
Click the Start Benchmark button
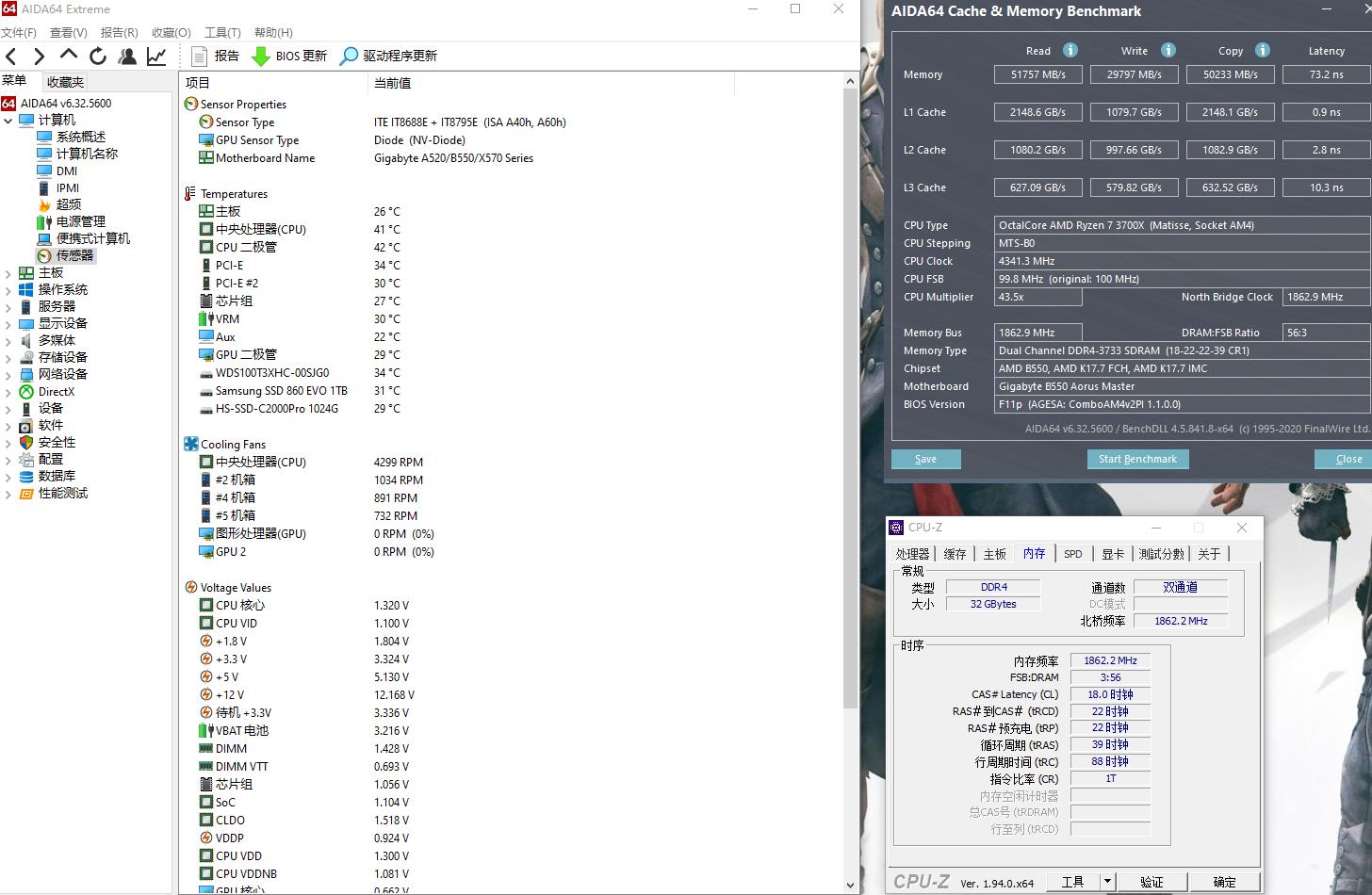(1137, 459)
